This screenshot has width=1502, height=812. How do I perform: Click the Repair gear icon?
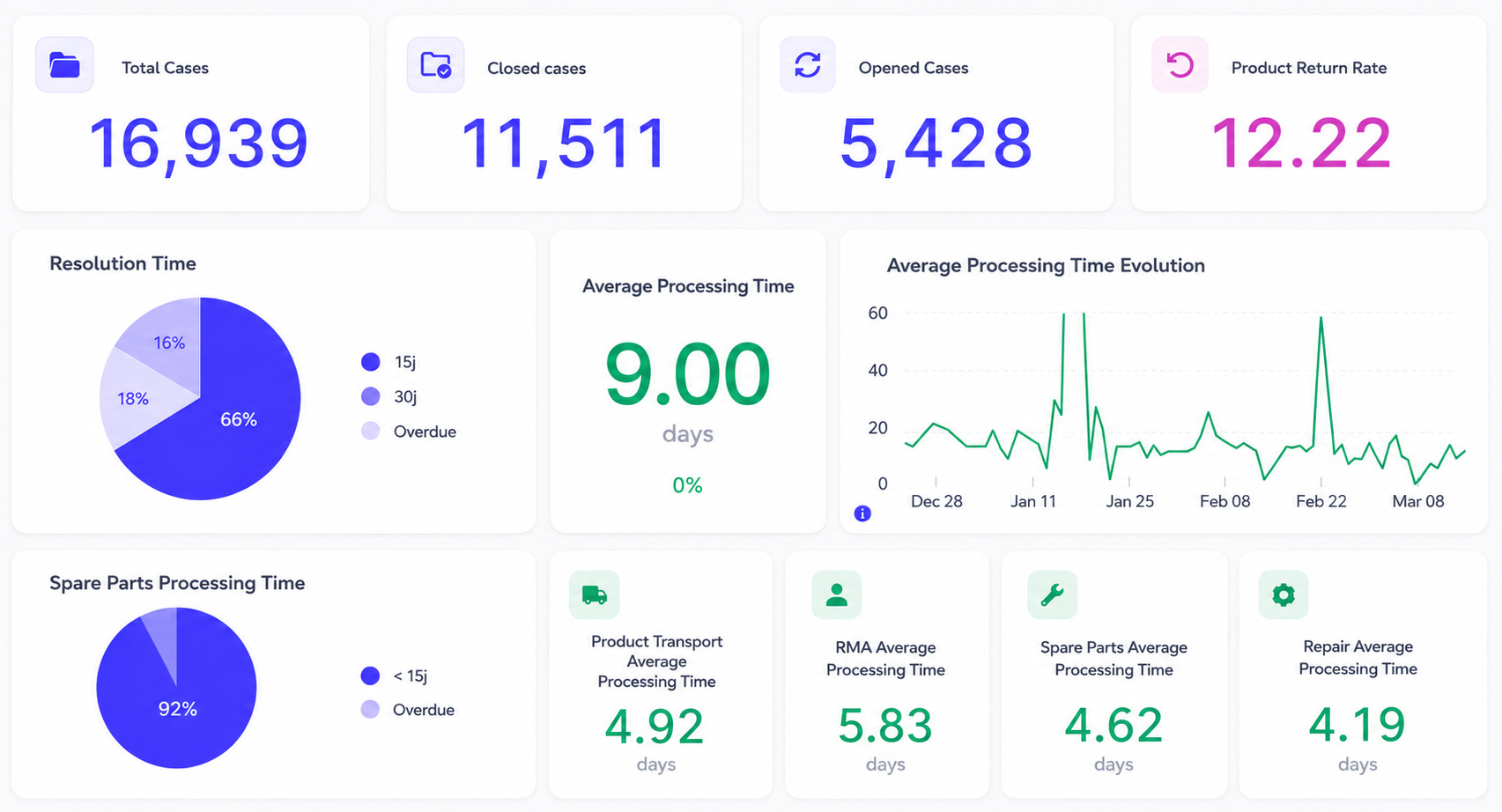(1284, 595)
